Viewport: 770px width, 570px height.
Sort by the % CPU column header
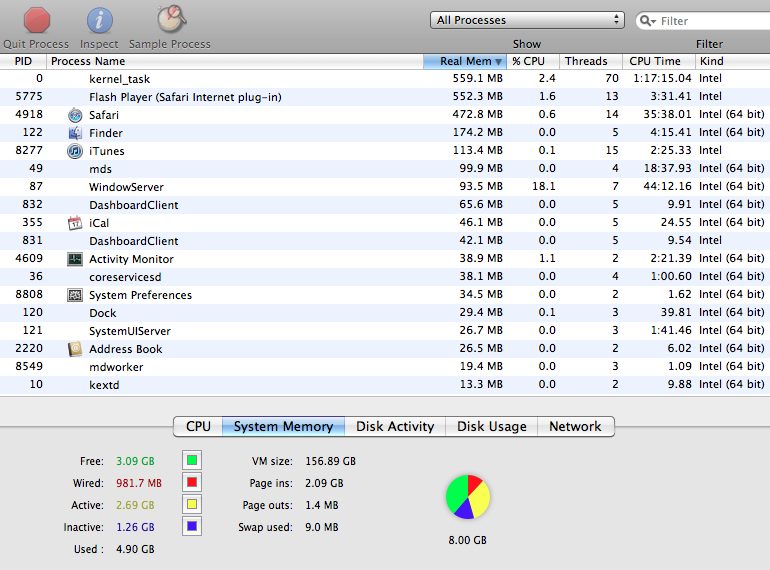[533, 61]
